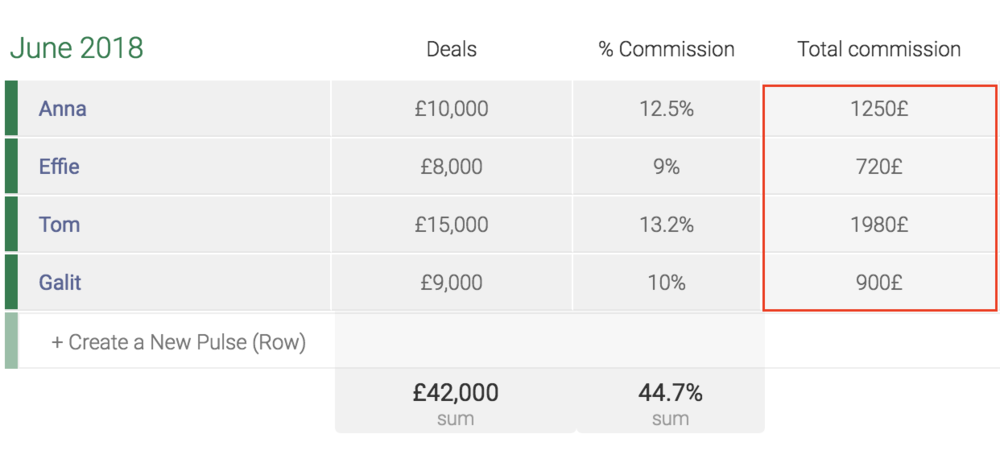Click Anna's 1250£ total commission cell
The height and width of the screenshot is (467, 1000).
click(879, 109)
